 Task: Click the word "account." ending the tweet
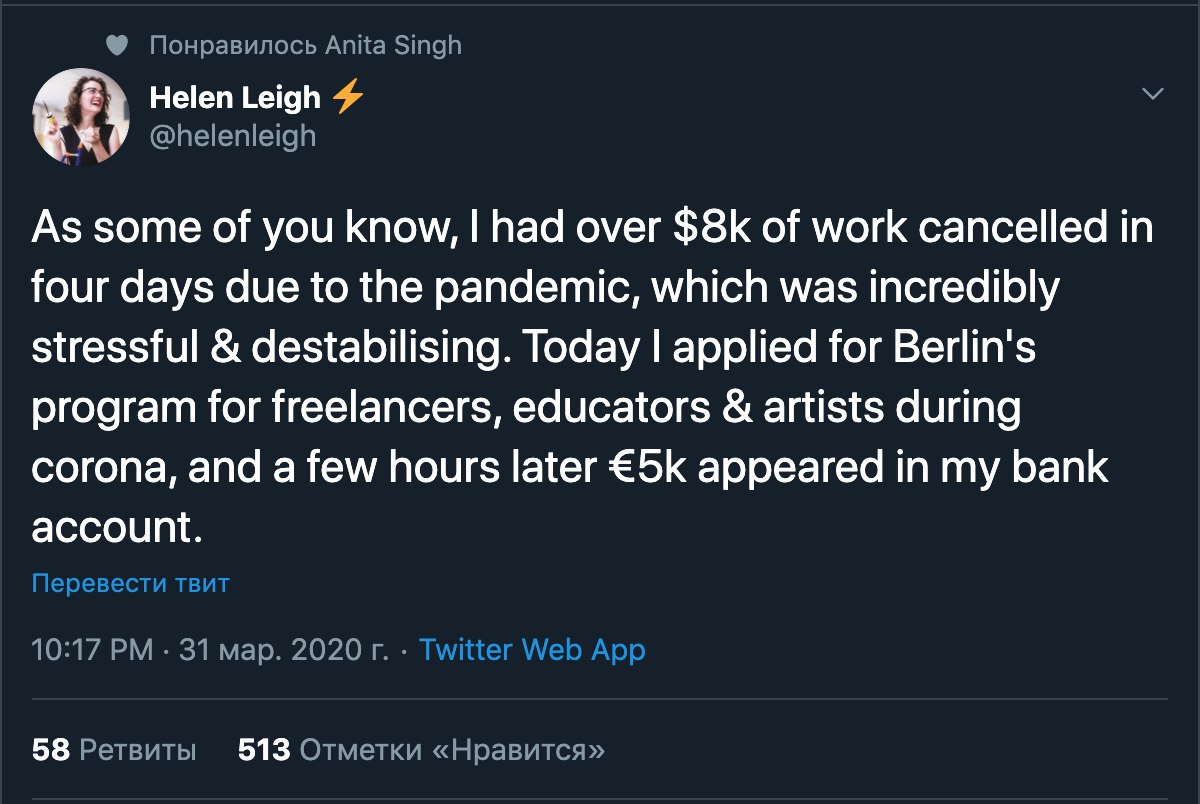[x=117, y=528]
